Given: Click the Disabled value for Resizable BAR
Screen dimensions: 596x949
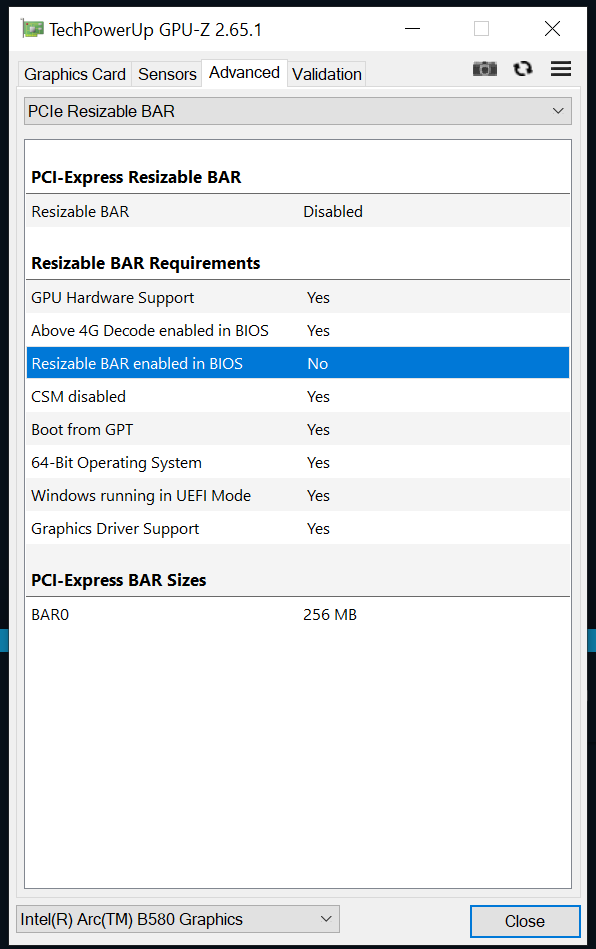Looking at the screenshot, I should pos(333,212).
